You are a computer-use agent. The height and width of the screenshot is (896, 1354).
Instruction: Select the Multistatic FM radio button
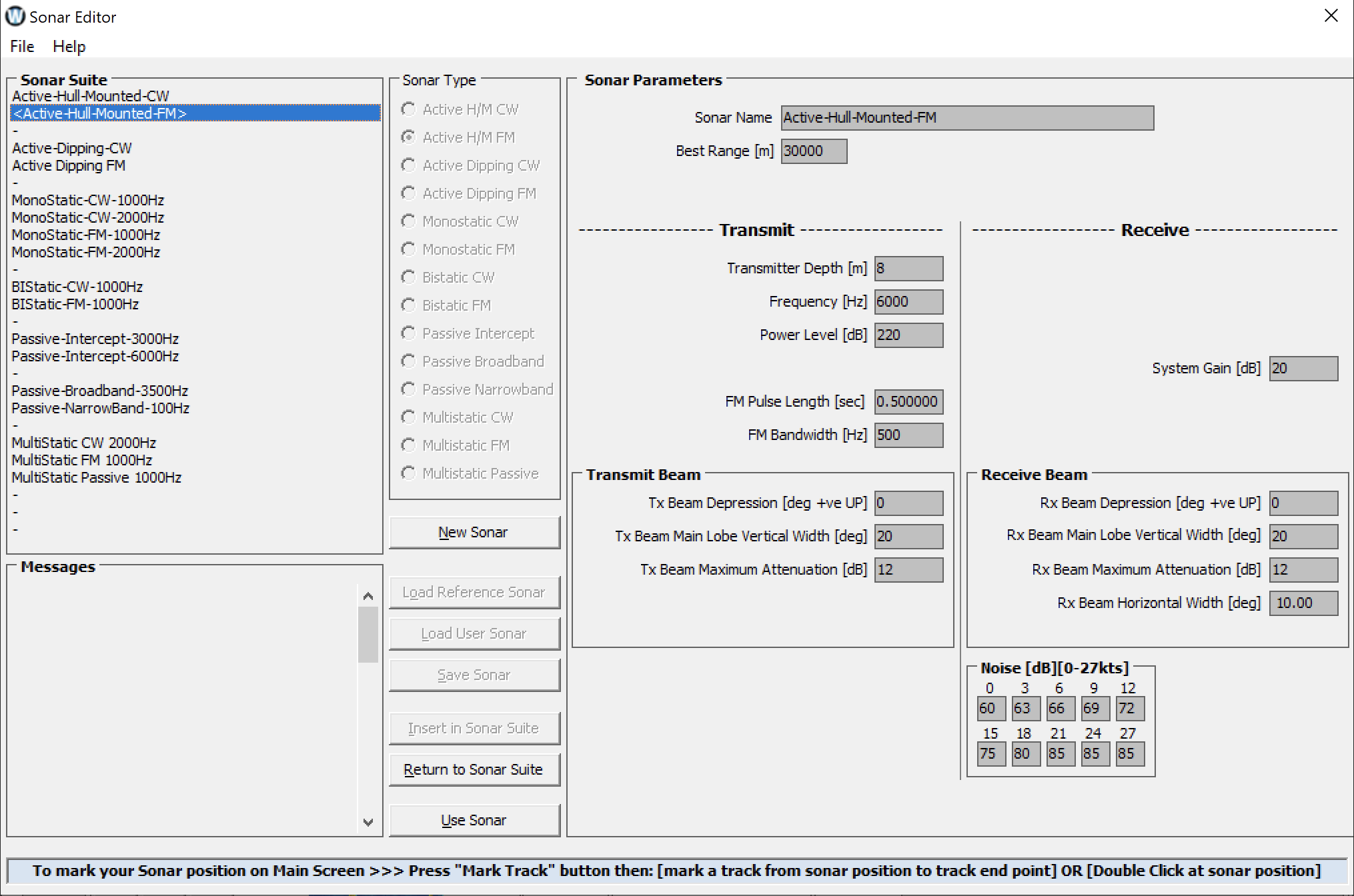(x=408, y=445)
